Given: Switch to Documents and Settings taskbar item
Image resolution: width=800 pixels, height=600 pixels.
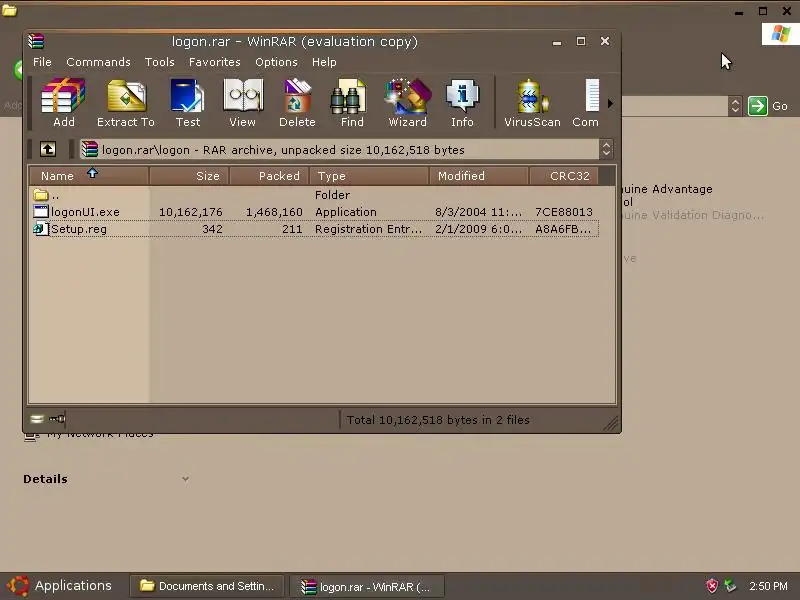Looking at the screenshot, I should [x=207, y=586].
